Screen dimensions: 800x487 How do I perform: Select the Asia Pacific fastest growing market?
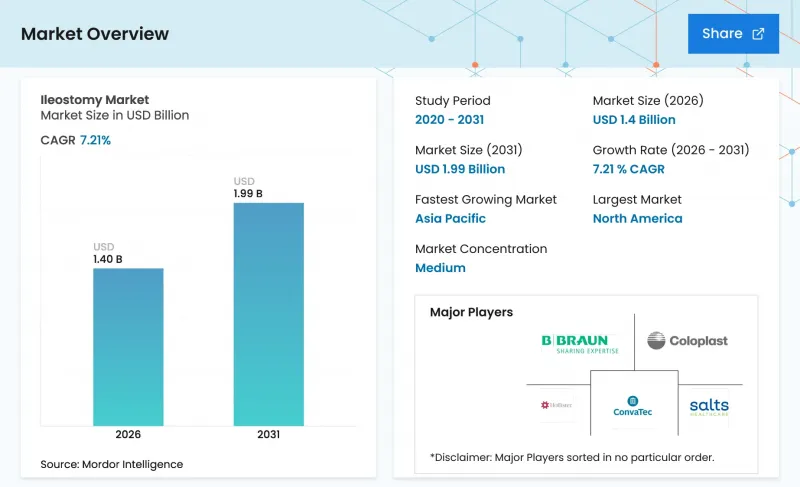coord(450,218)
